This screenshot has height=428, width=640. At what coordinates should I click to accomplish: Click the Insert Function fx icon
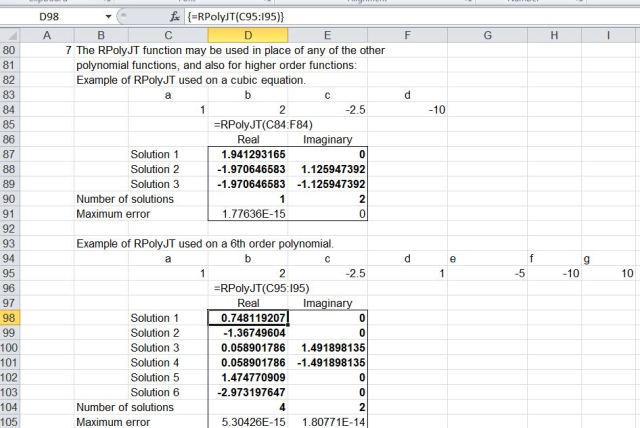coord(174,18)
